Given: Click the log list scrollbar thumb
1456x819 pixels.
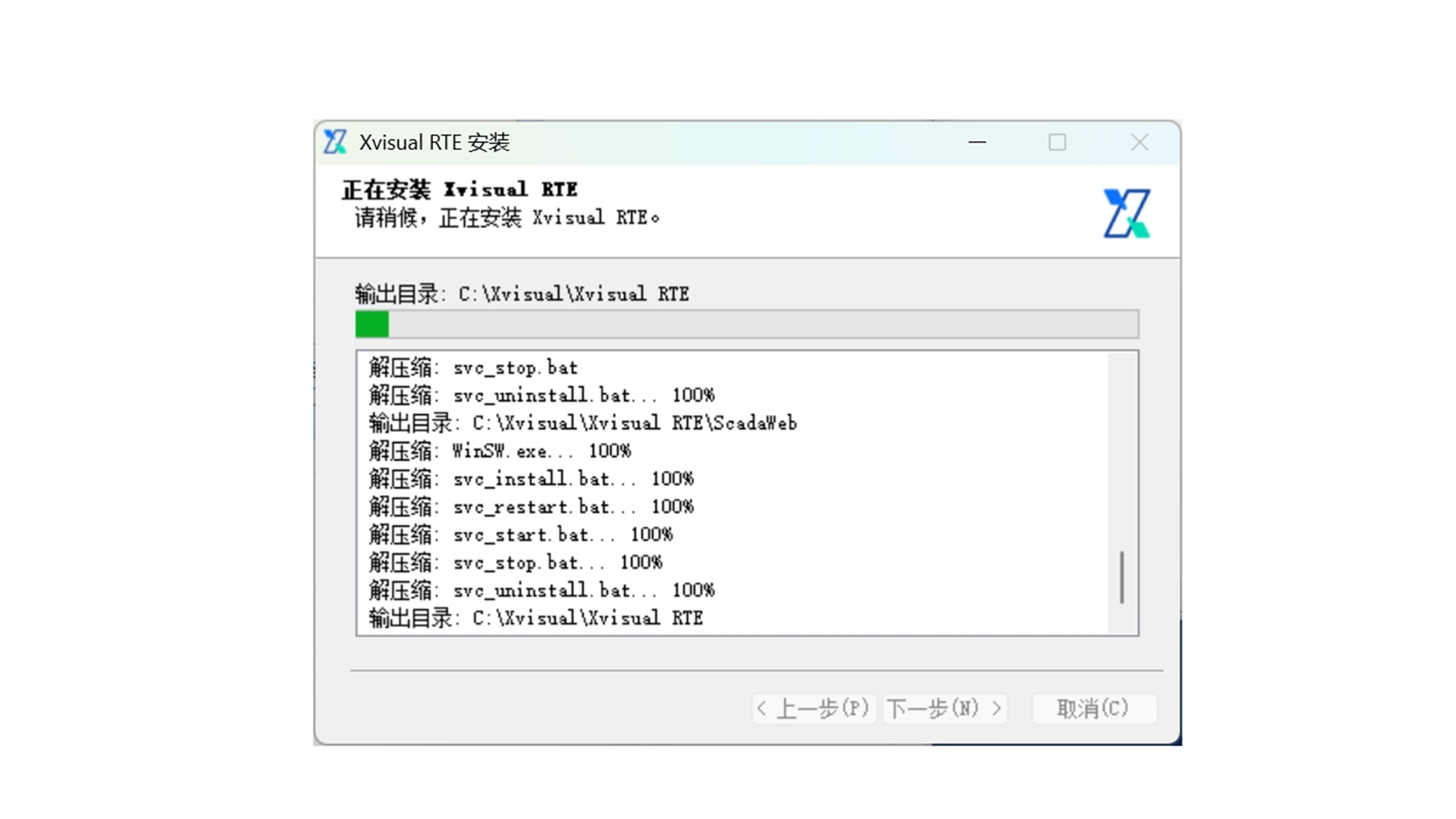Looking at the screenshot, I should [x=1122, y=578].
